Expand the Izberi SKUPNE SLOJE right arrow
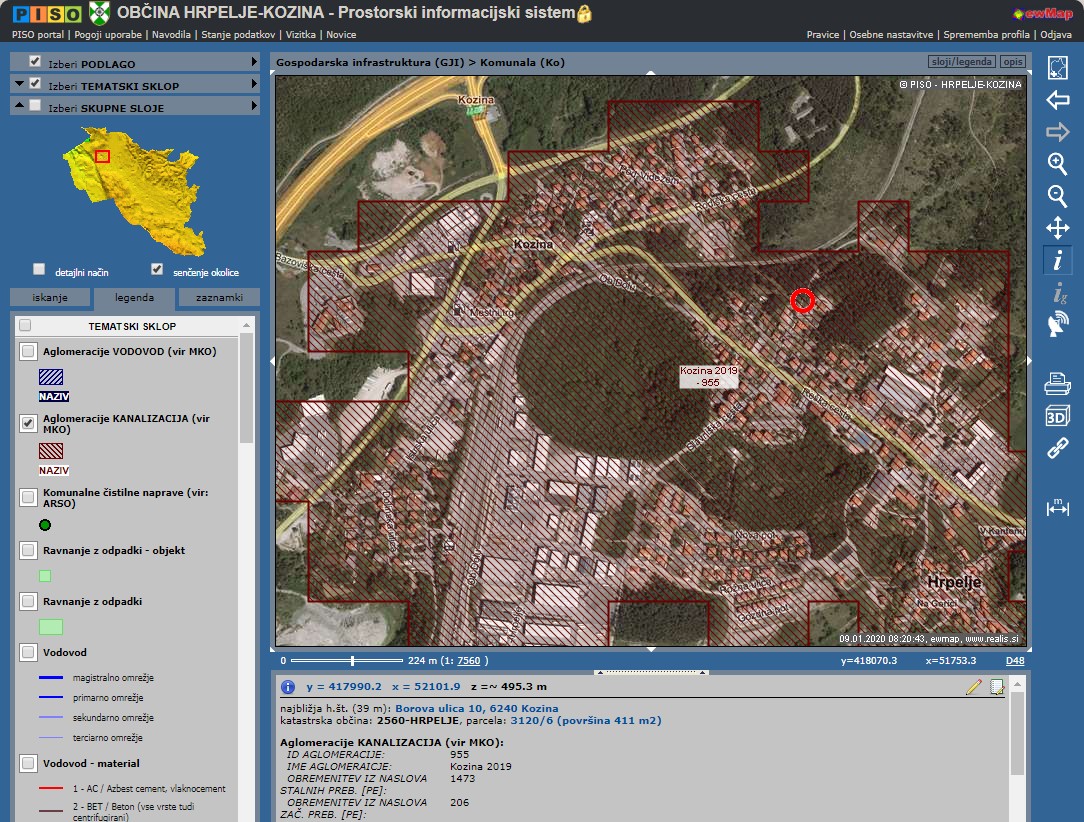 255,106
